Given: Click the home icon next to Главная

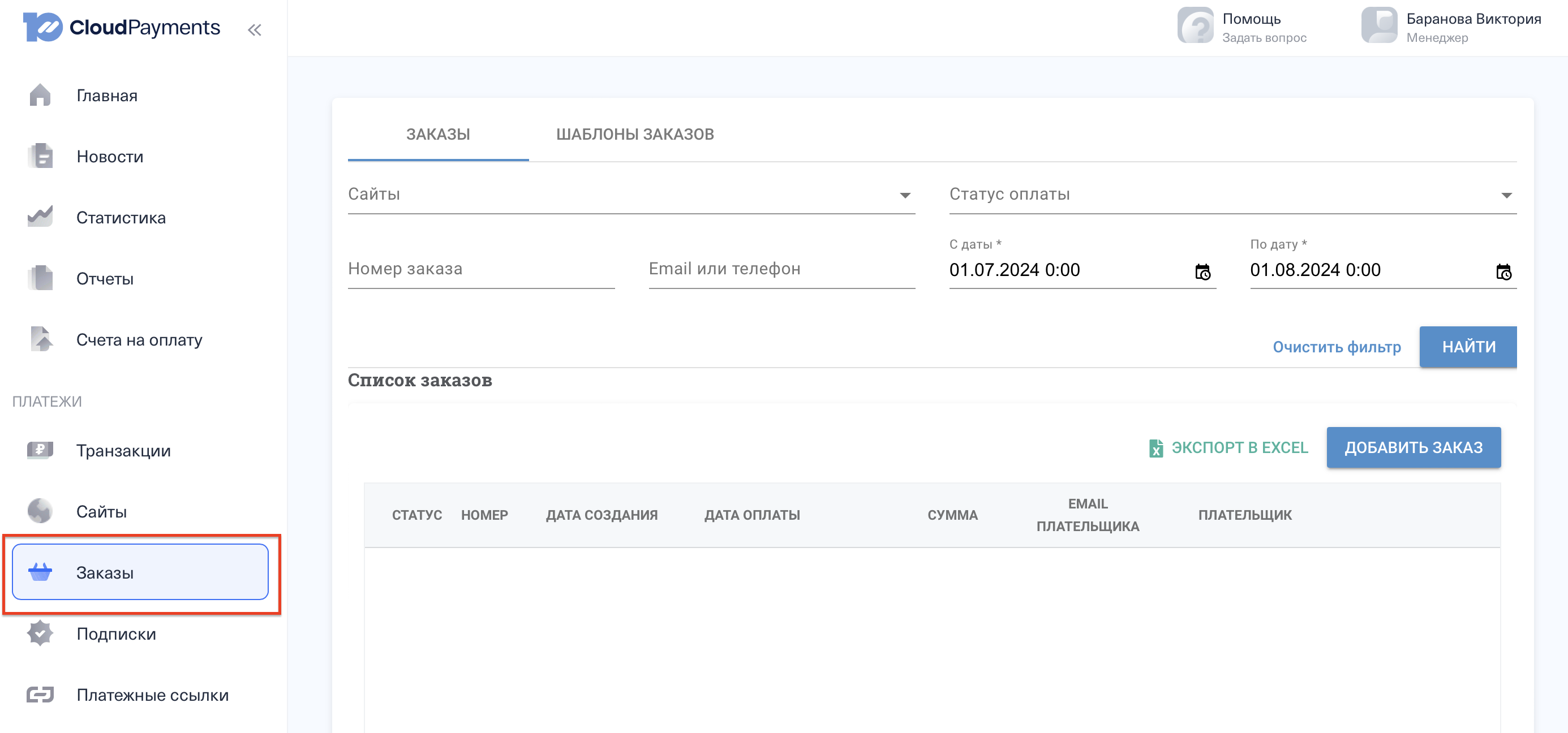Looking at the screenshot, I should 40,95.
